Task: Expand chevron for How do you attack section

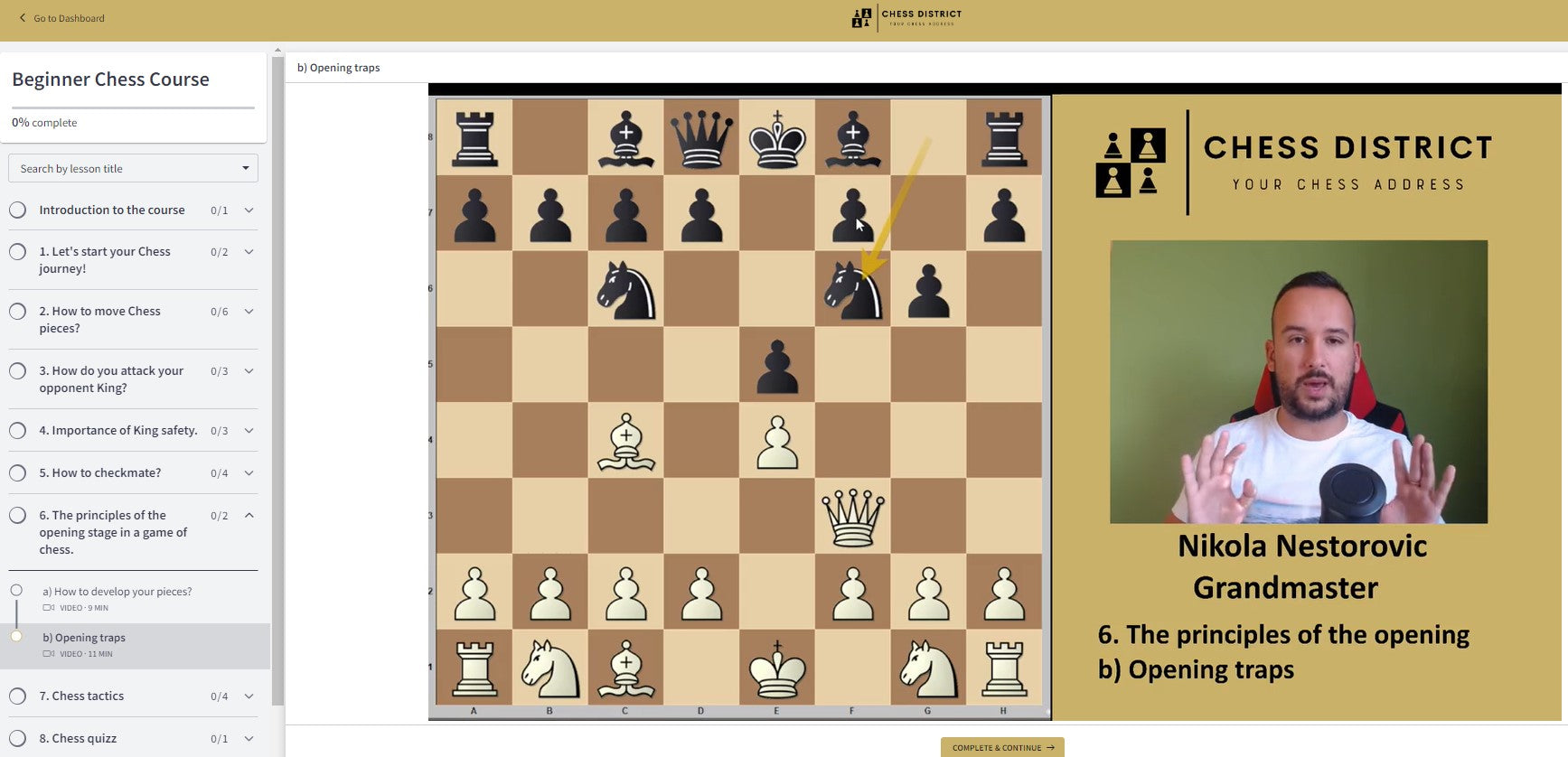Action: (x=249, y=370)
